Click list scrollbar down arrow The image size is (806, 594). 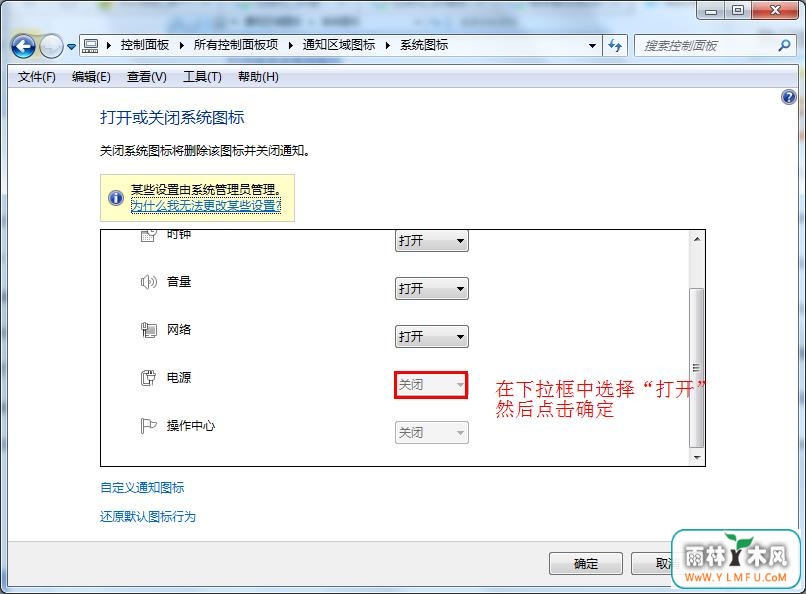click(697, 457)
